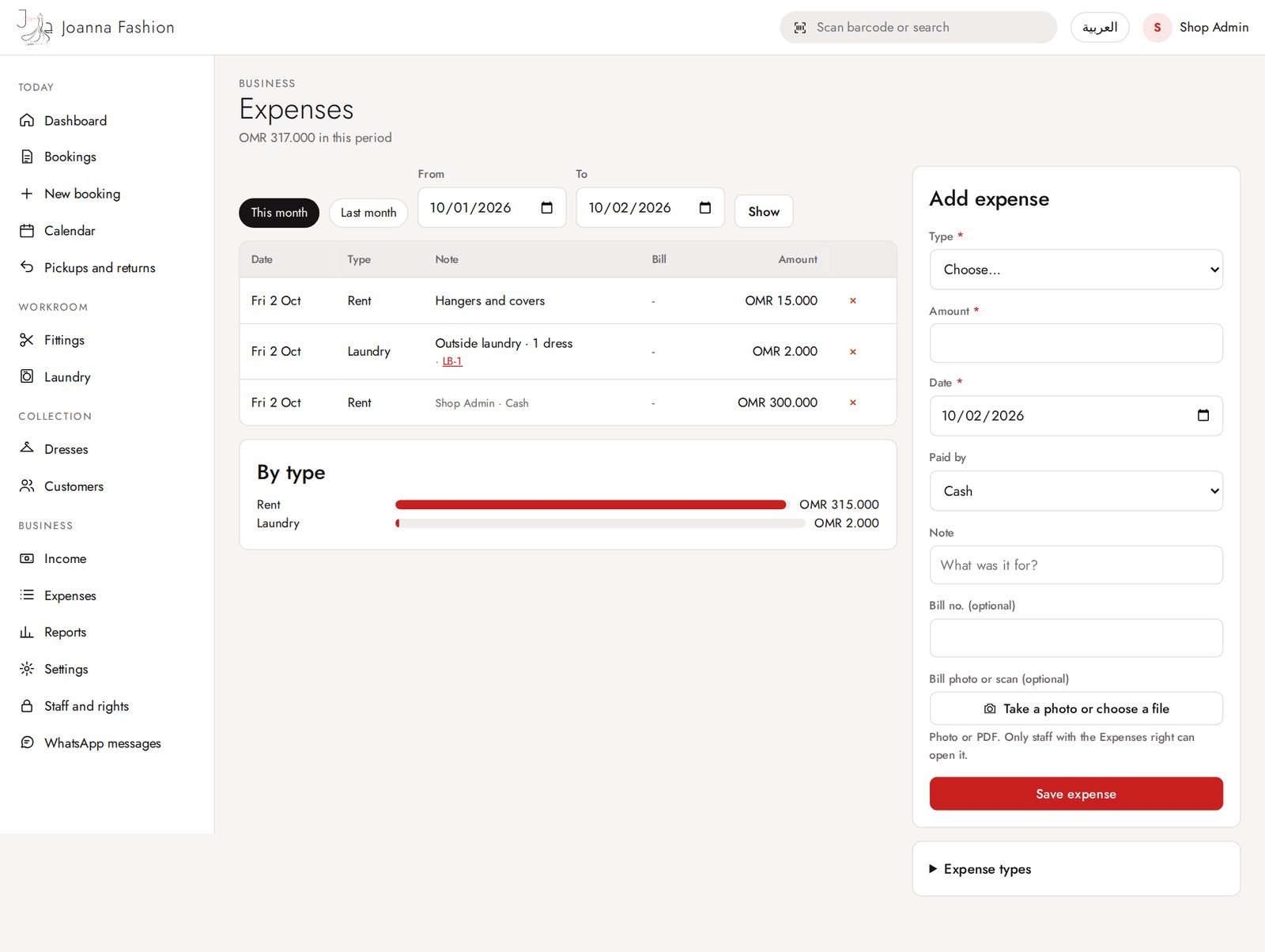Screen dimensions: 1265x952
Task: Click the New booking plus icon
Action: click(27, 194)
